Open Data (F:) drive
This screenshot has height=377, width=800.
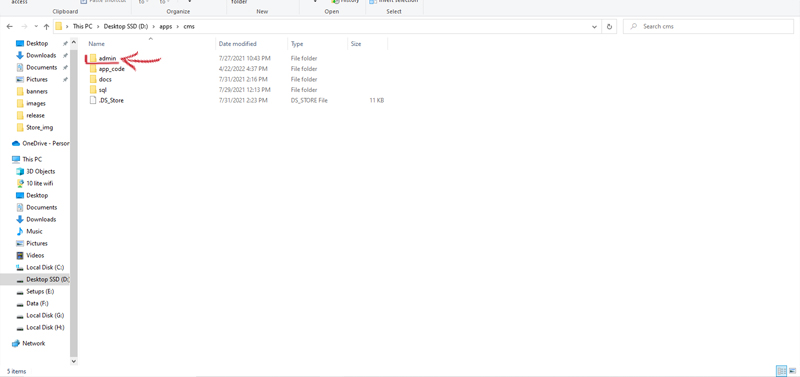coord(37,303)
